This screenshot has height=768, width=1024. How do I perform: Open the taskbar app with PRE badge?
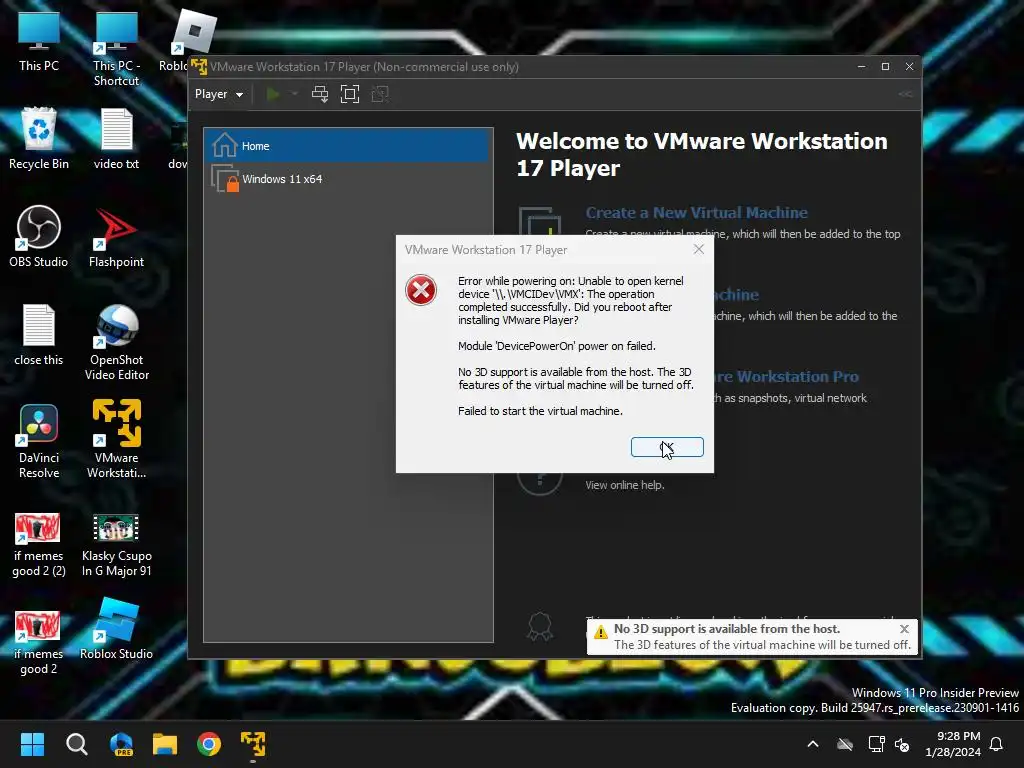point(121,744)
